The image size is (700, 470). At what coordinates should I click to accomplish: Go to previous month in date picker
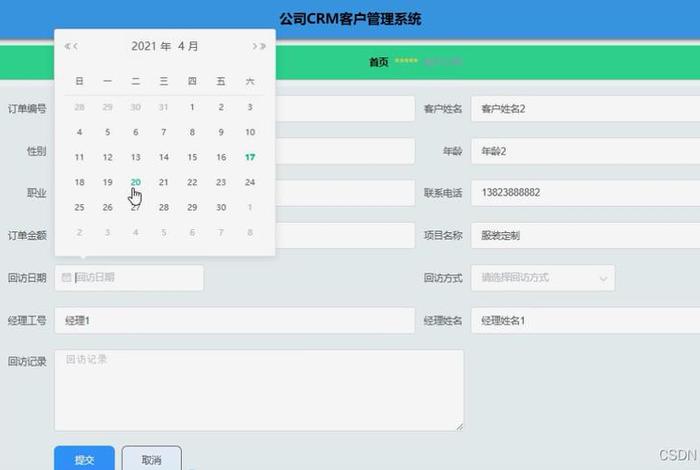(75, 46)
